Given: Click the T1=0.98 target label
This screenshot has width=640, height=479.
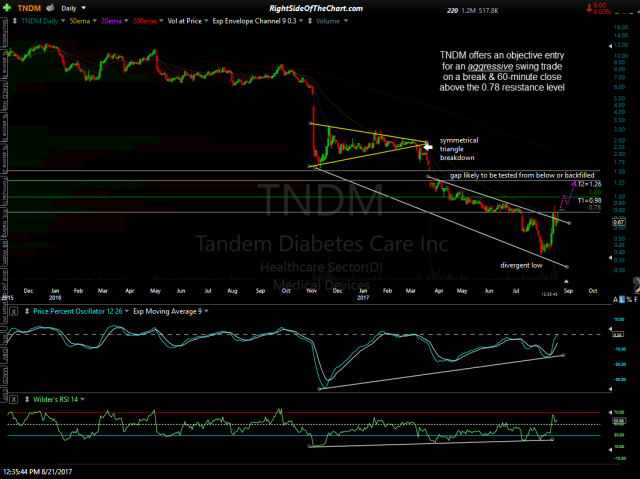Looking at the screenshot, I should pos(589,200).
